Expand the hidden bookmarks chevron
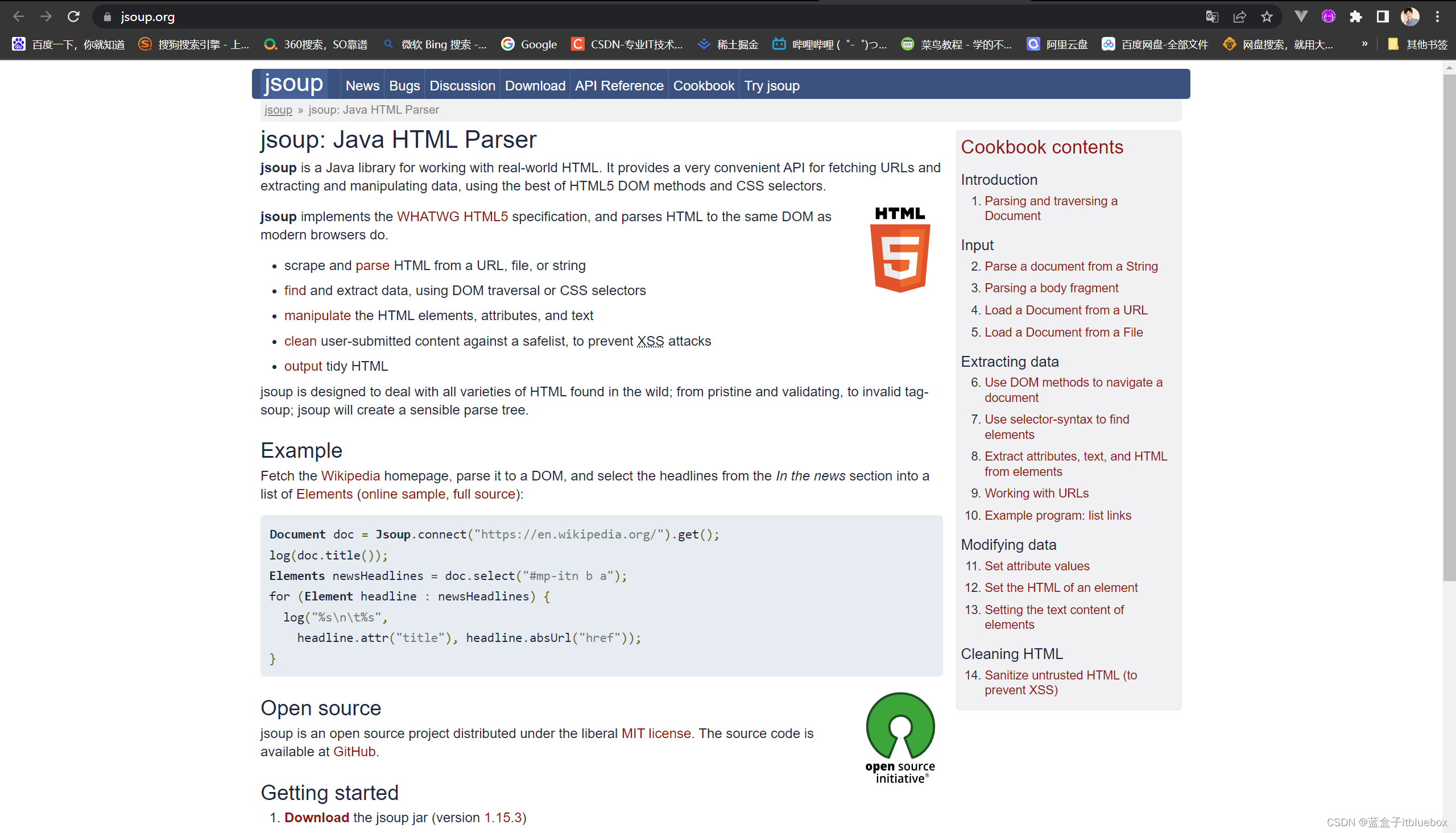 pos(1364,44)
